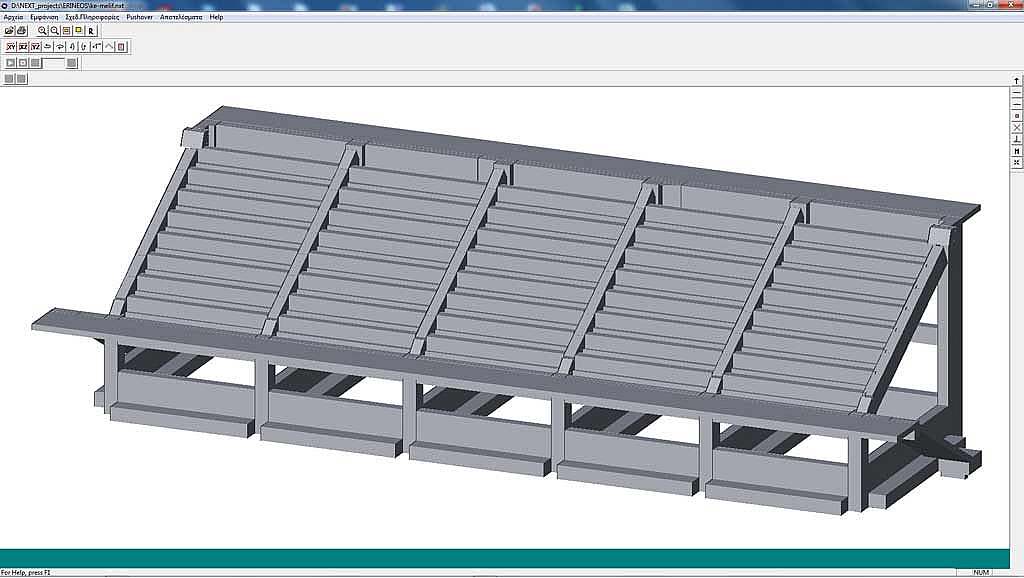
Task: Open the Pushover menu
Action: coord(138,17)
